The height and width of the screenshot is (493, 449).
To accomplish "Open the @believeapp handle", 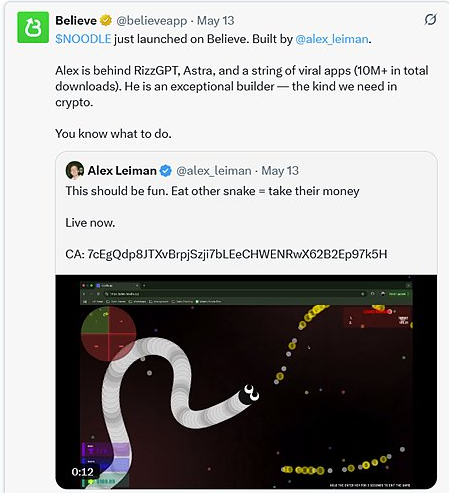I will click(152, 21).
